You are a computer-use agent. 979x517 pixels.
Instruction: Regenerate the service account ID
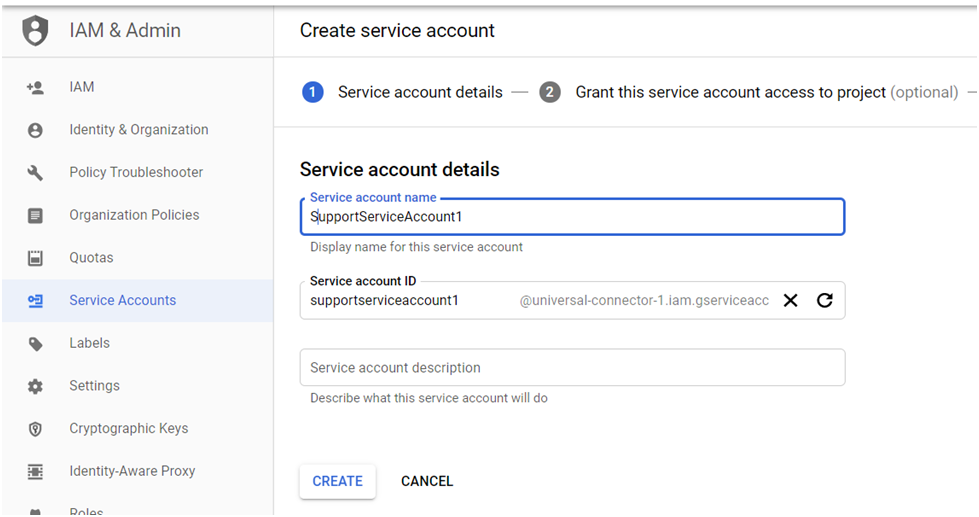click(x=825, y=300)
